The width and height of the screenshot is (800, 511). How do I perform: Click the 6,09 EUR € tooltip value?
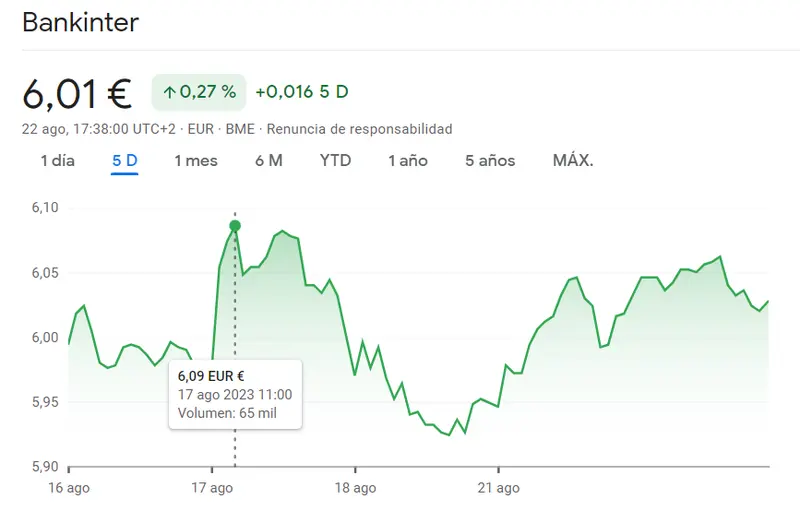[211, 376]
